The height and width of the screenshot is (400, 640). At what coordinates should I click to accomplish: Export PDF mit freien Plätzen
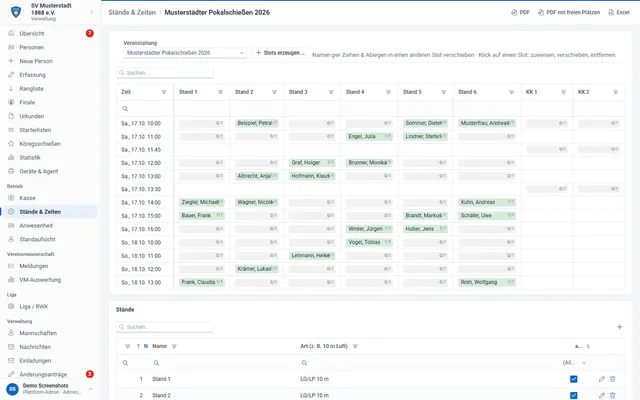[569, 13]
